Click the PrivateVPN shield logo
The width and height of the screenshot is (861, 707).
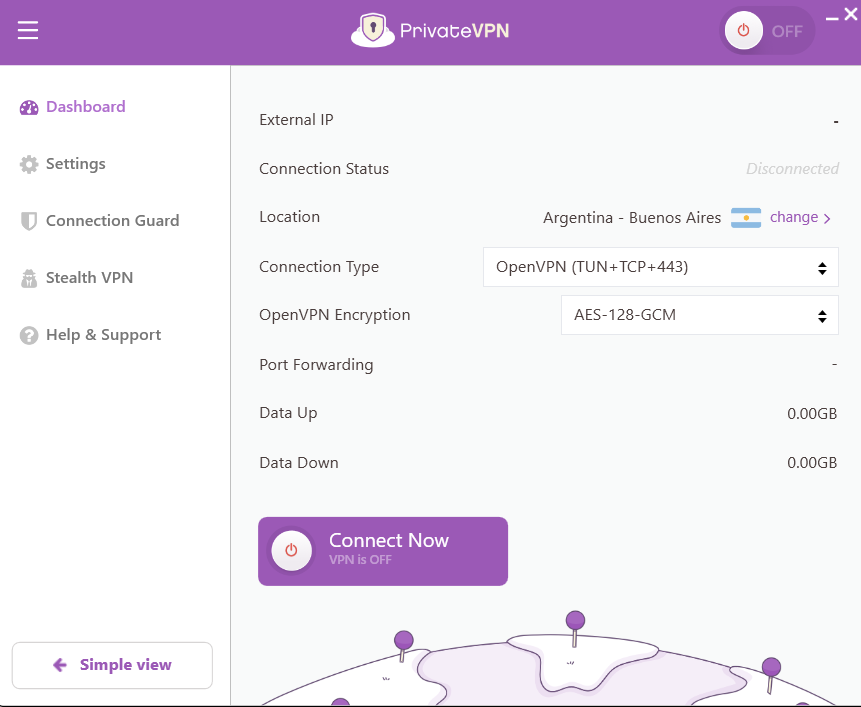point(373,30)
